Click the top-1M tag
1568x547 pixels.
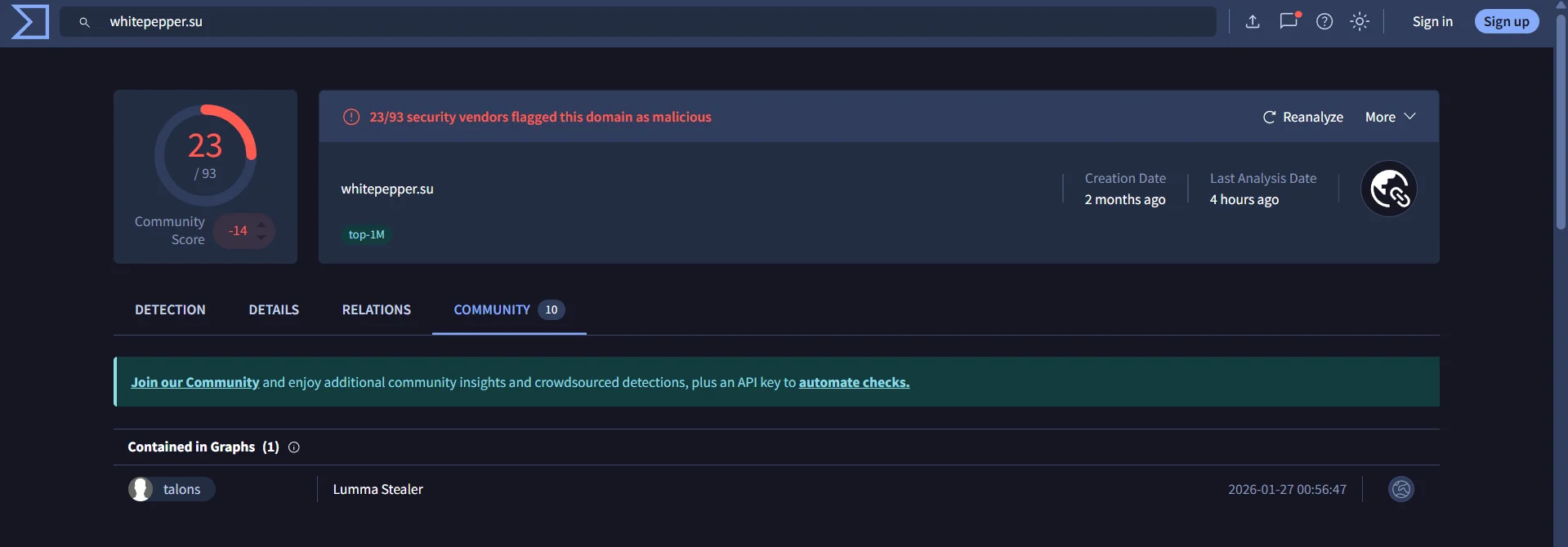[x=366, y=234]
